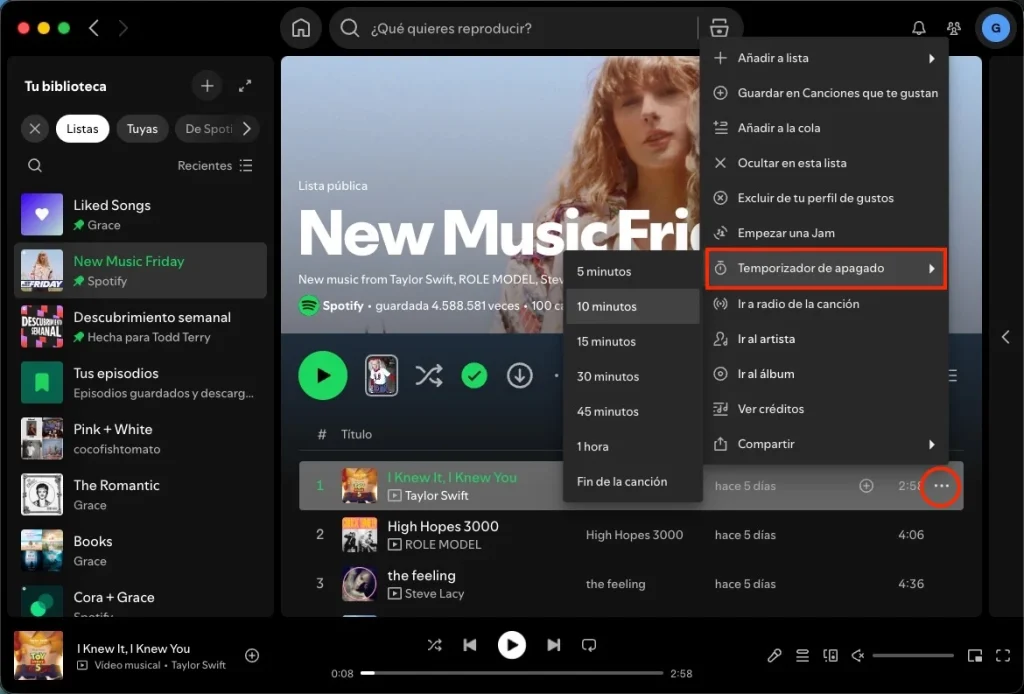Skip to the next track
This screenshot has width=1024, height=694.
(553, 645)
